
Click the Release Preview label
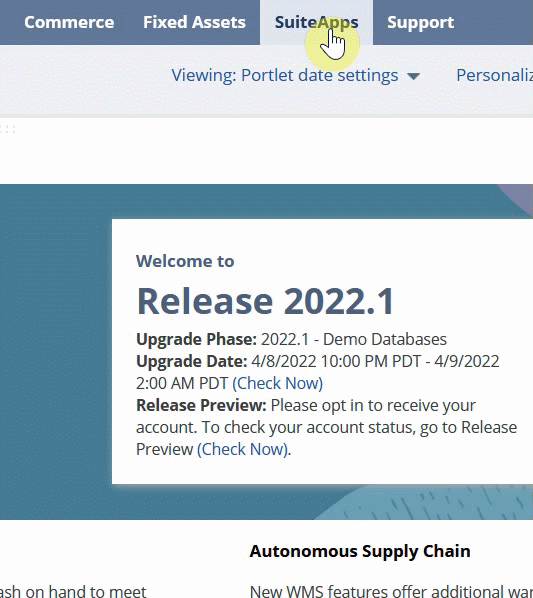point(201,405)
